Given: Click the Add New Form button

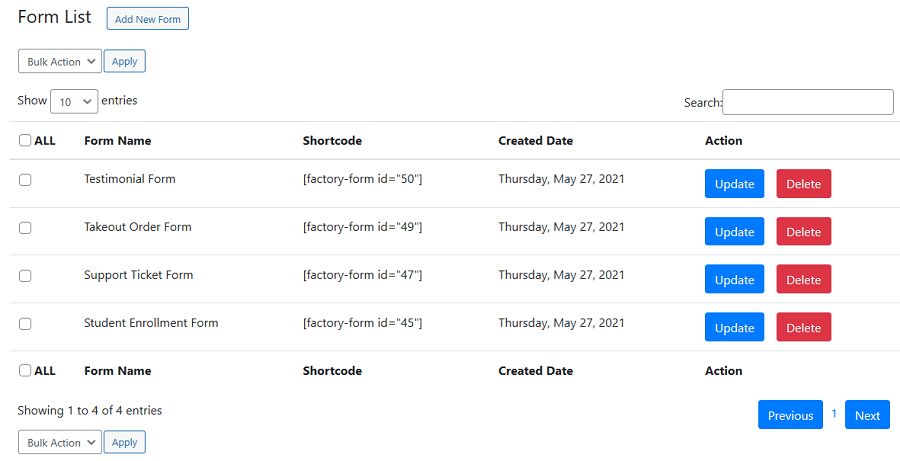Looking at the screenshot, I should click(147, 19).
